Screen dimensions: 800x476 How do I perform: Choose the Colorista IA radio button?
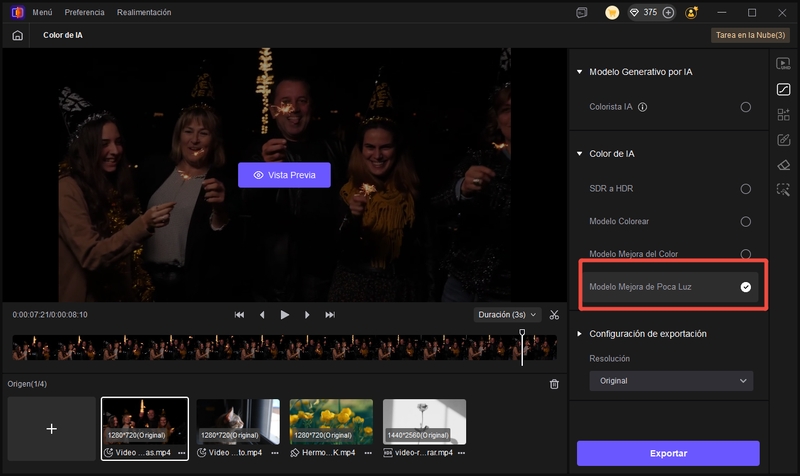point(745,107)
